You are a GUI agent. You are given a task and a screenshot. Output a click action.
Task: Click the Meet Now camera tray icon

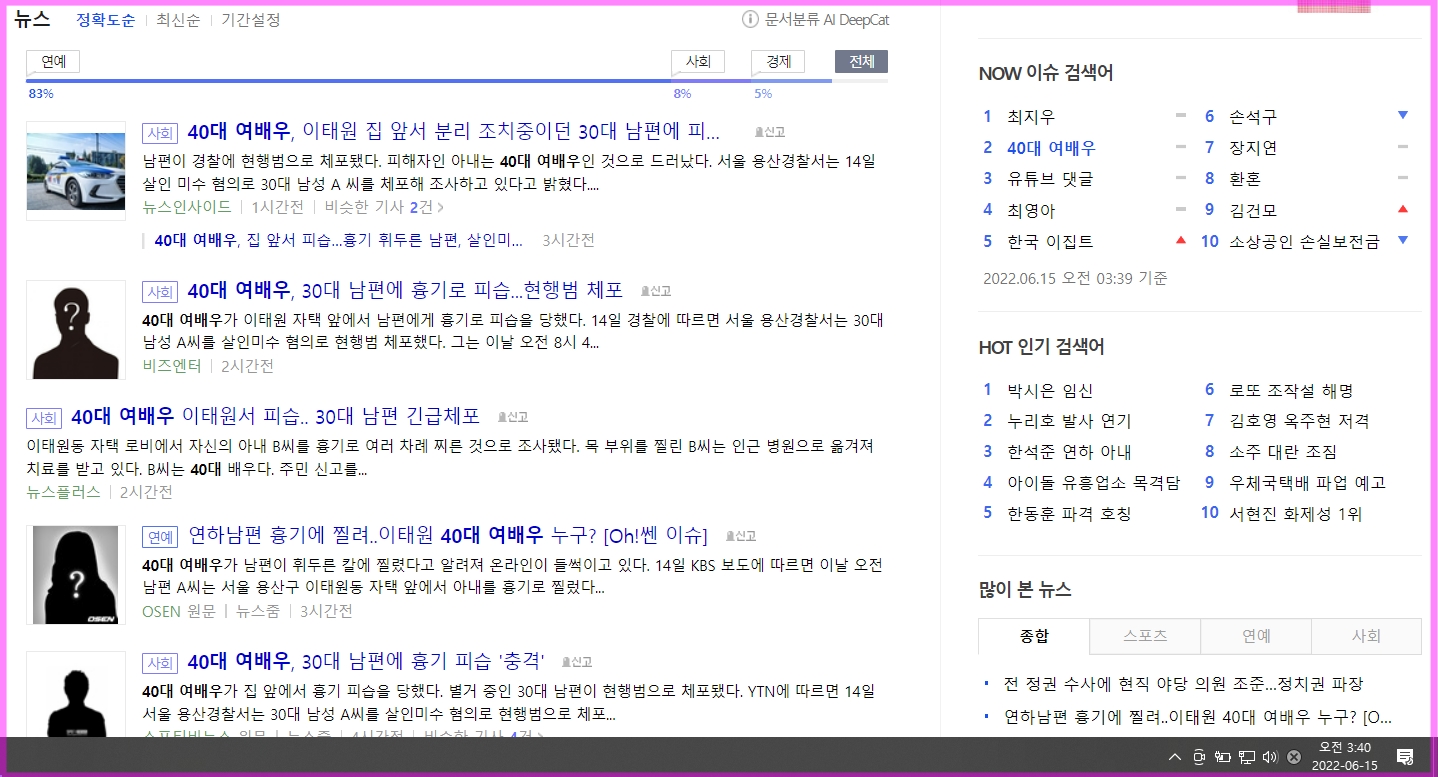point(1199,756)
